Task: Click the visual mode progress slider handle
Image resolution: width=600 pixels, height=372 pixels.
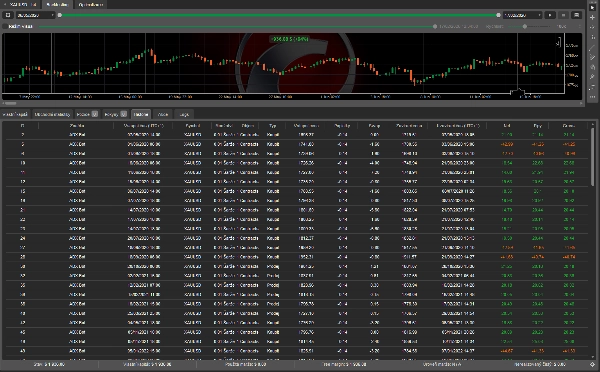Action: 435,26
